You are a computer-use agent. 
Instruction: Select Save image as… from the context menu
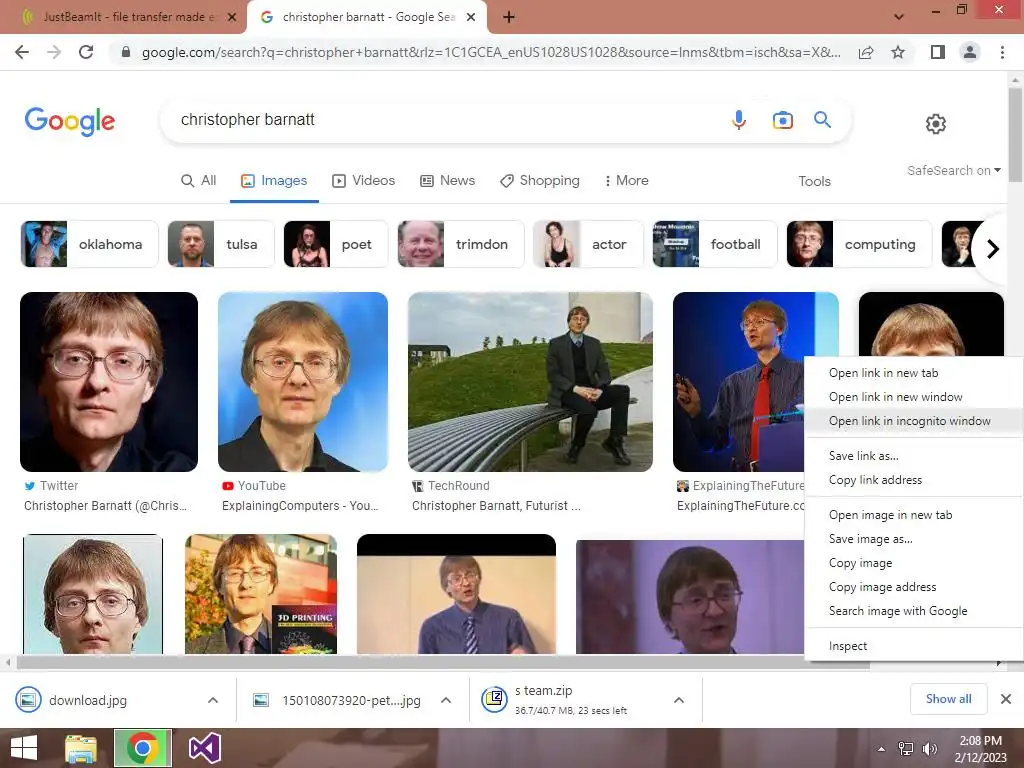[x=871, y=539]
